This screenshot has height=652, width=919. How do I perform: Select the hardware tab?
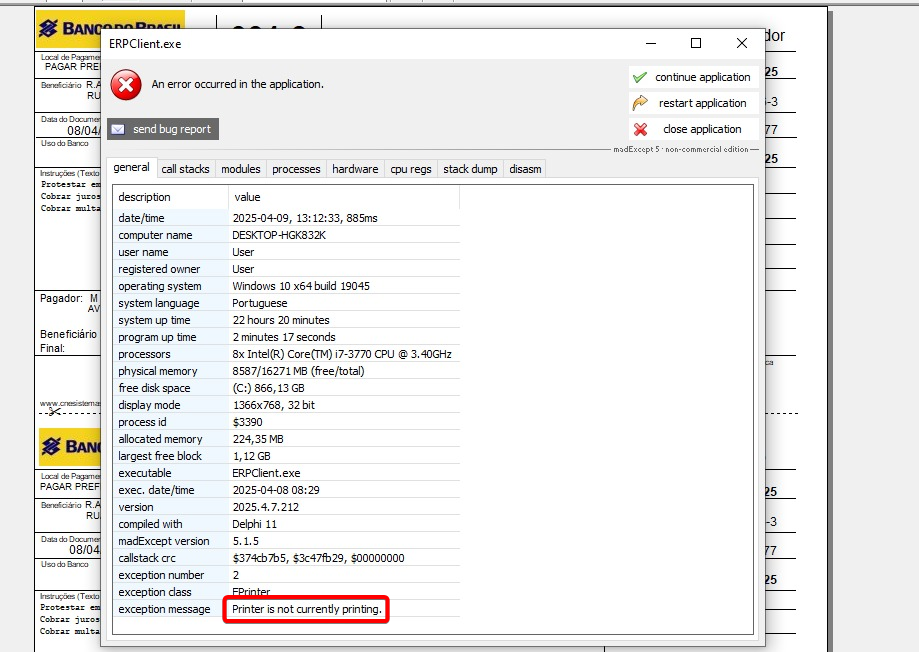355,169
